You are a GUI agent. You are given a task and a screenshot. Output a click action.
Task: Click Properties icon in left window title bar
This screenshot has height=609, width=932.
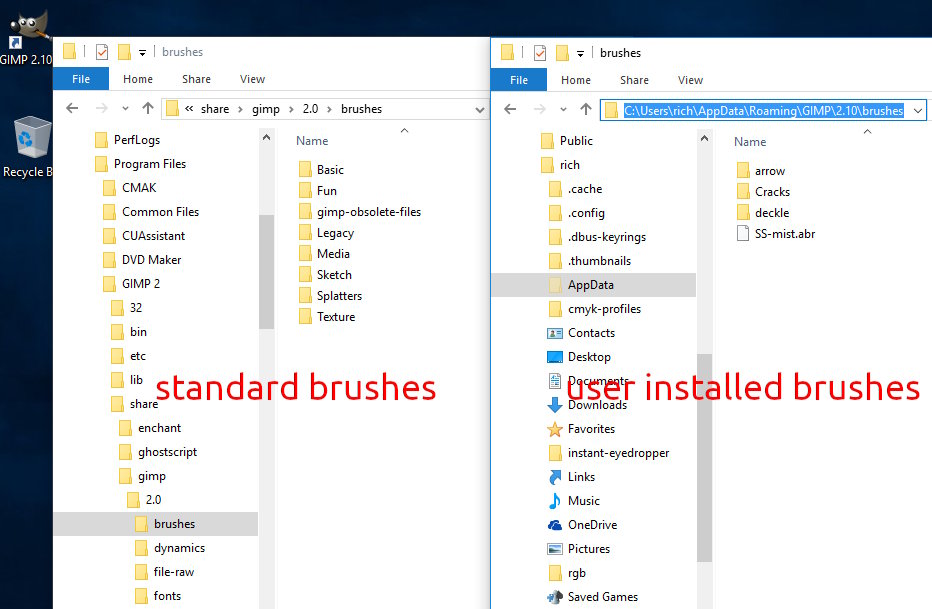pyautogui.click(x=102, y=52)
